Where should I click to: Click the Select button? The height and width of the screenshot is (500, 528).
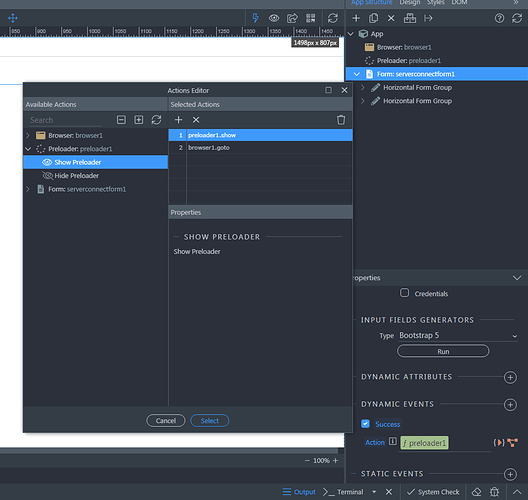pyautogui.click(x=209, y=421)
